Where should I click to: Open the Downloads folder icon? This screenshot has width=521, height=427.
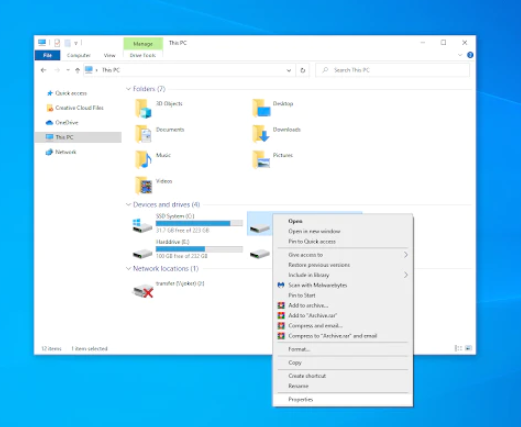261,133
